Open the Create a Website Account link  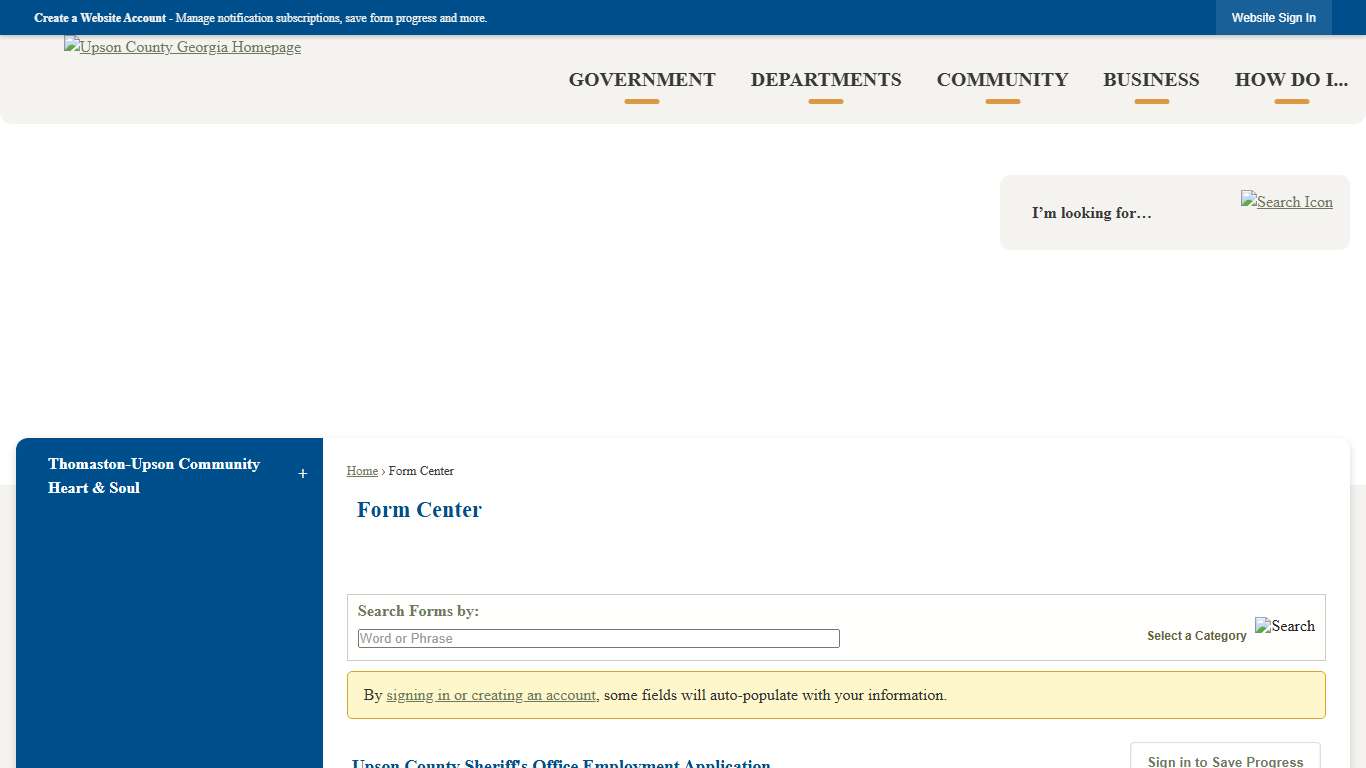pyautogui.click(x=99, y=17)
